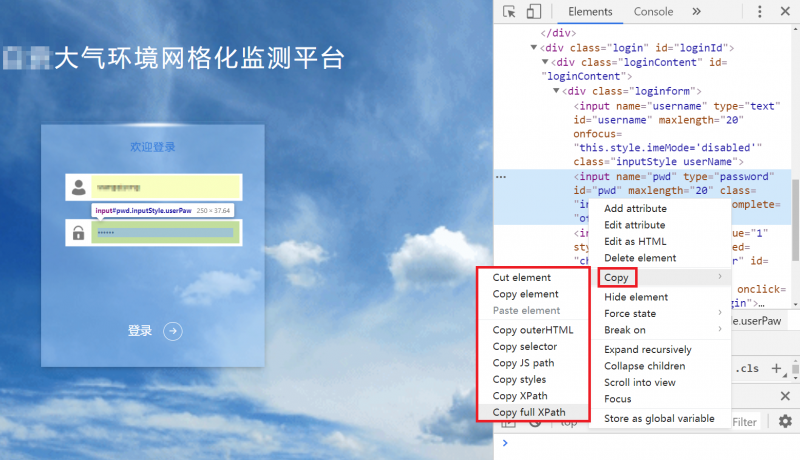
Task: Close the console drawer with X
Action: click(785, 397)
